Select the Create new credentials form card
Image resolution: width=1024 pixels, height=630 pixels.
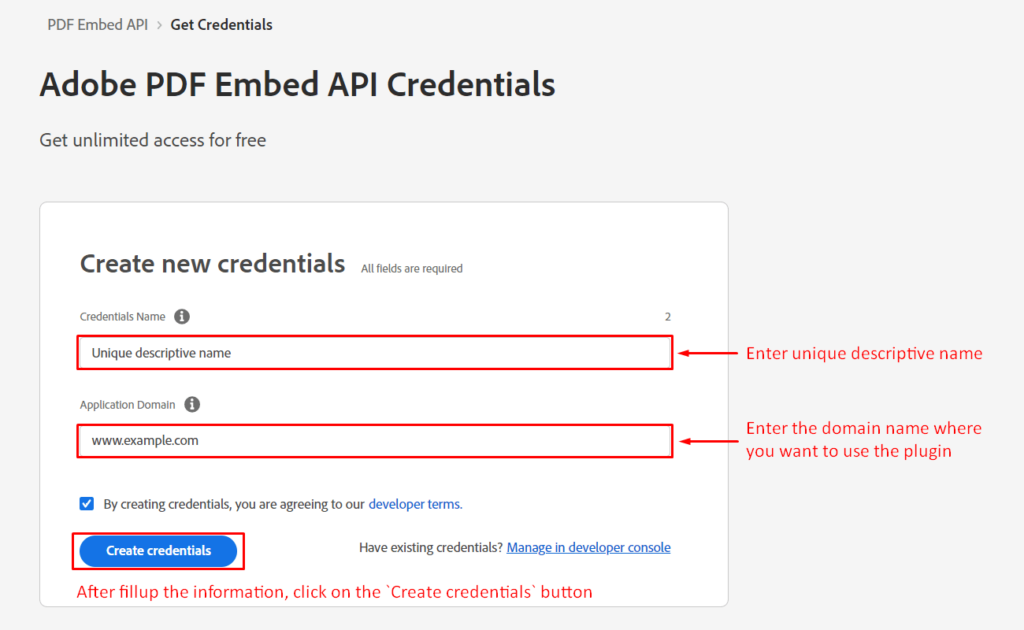point(384,405)
